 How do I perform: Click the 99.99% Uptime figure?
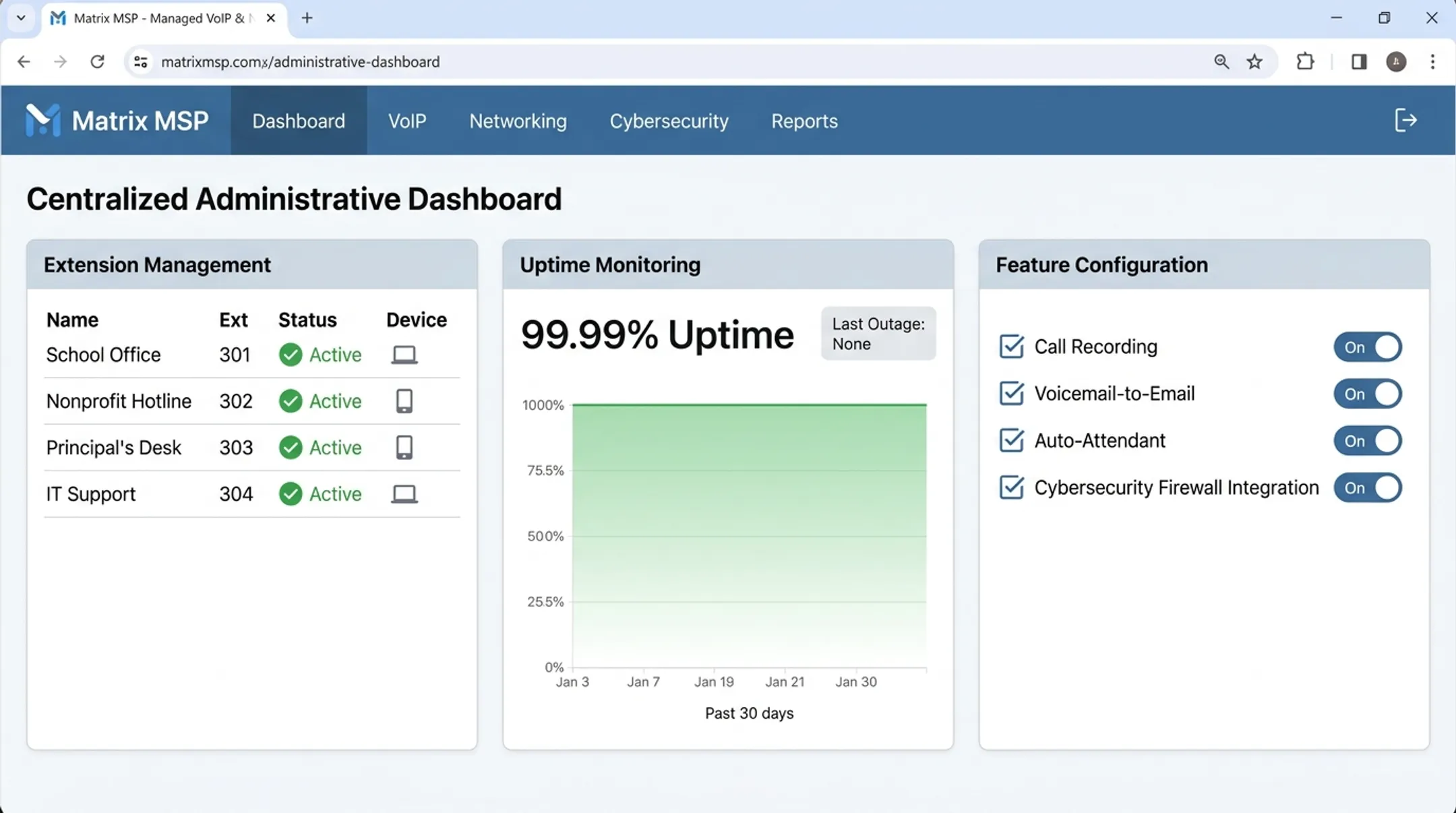(657, 334)
